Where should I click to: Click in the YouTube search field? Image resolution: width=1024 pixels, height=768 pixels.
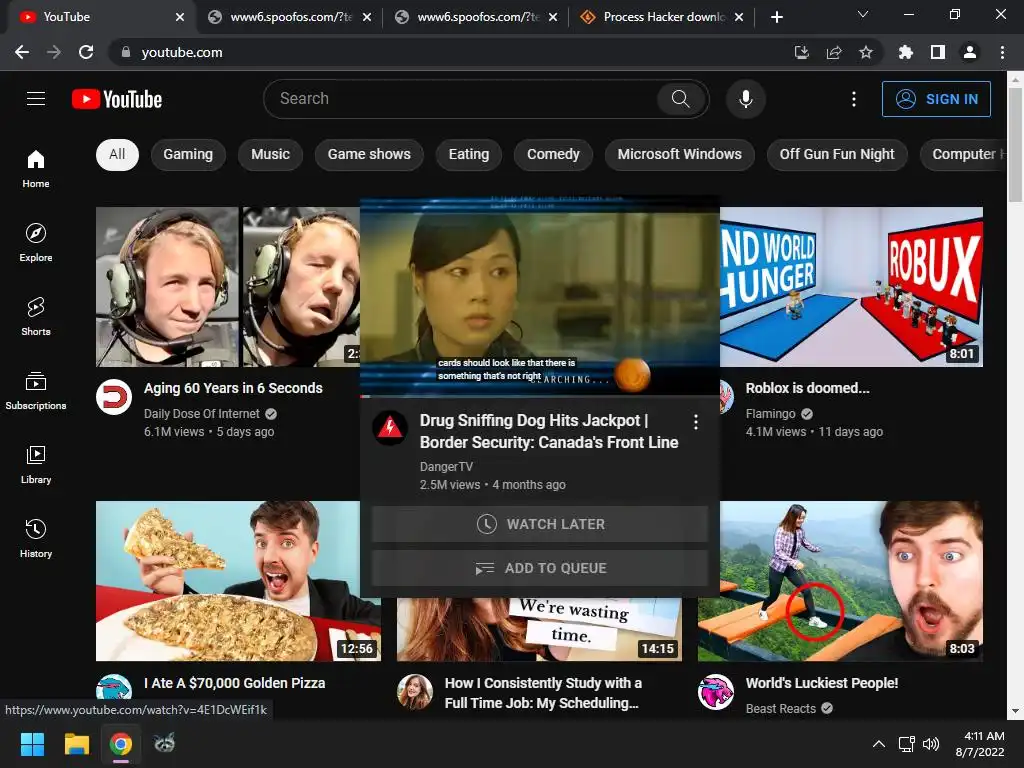coord(460,99)
